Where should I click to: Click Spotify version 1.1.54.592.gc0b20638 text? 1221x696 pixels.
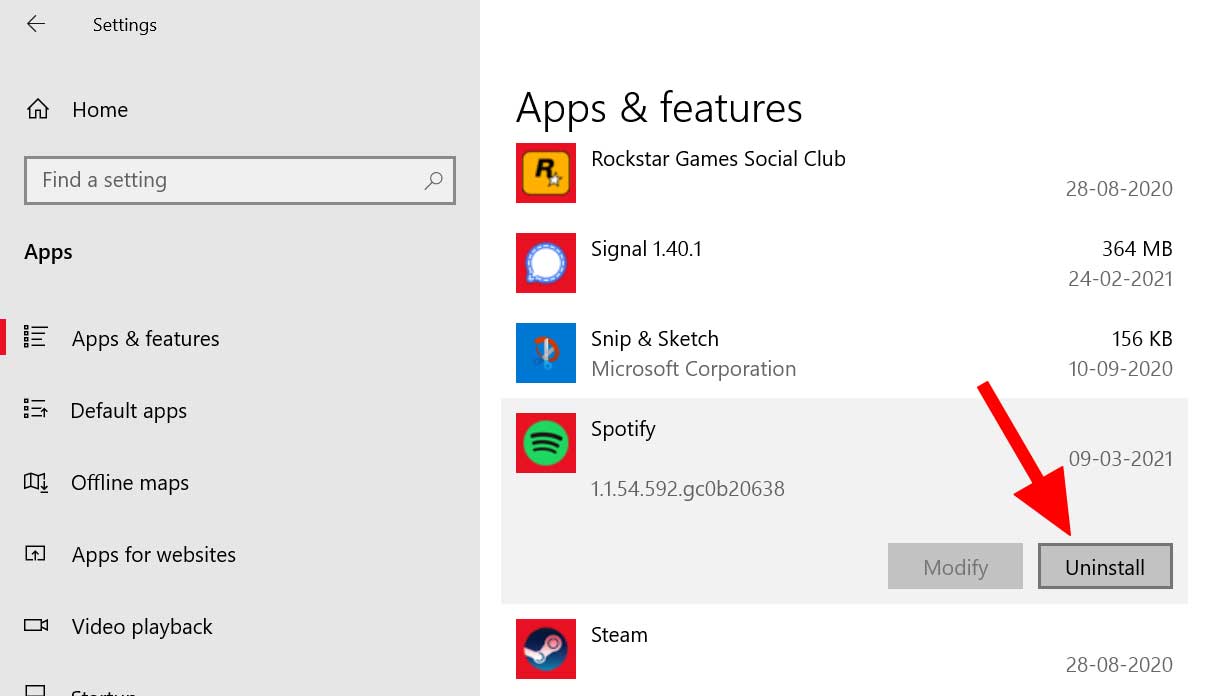pyautogui.click(x=688, y=489)
